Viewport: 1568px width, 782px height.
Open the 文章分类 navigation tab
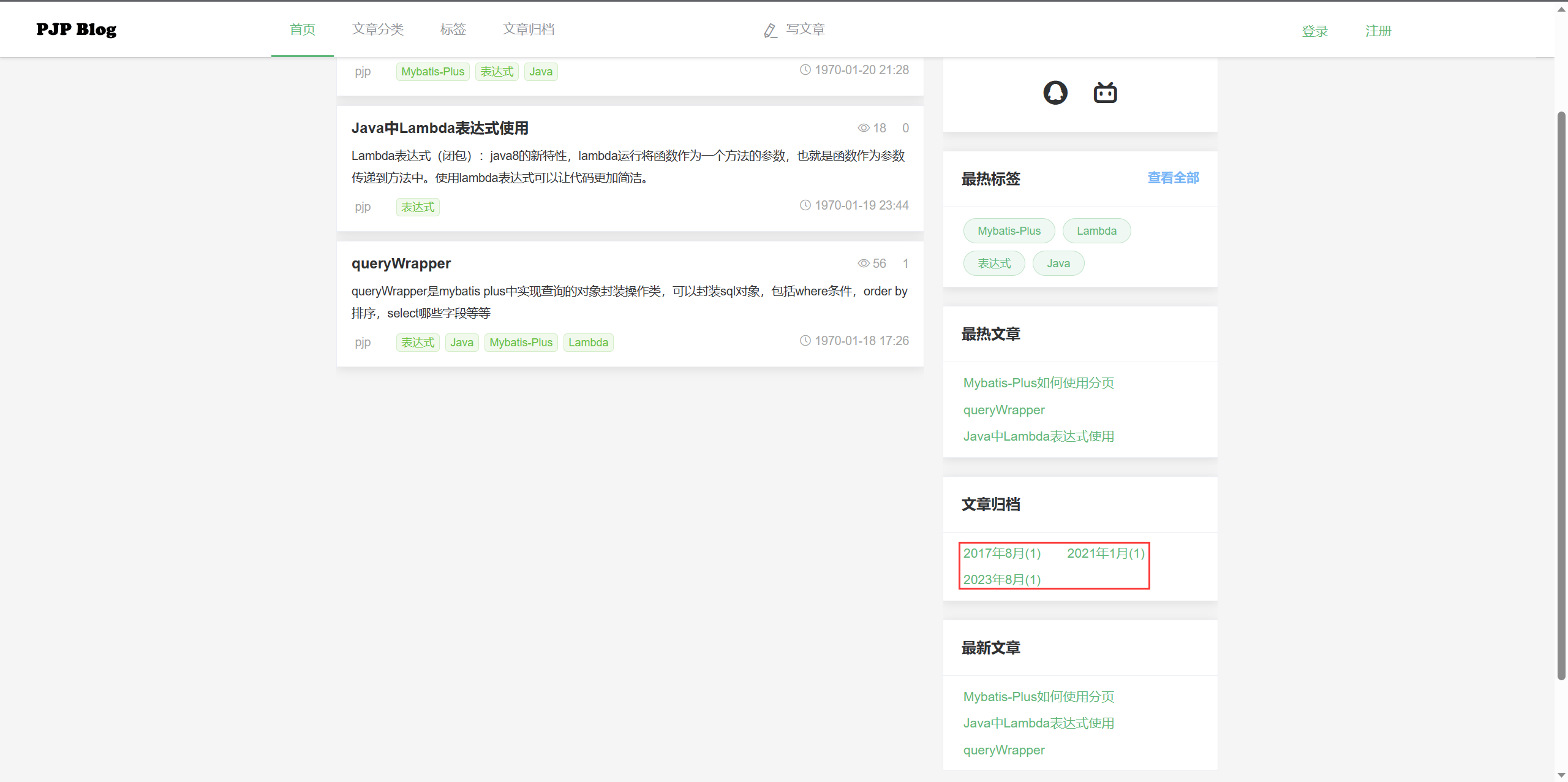pyautogui.click(x=377, y=29)
